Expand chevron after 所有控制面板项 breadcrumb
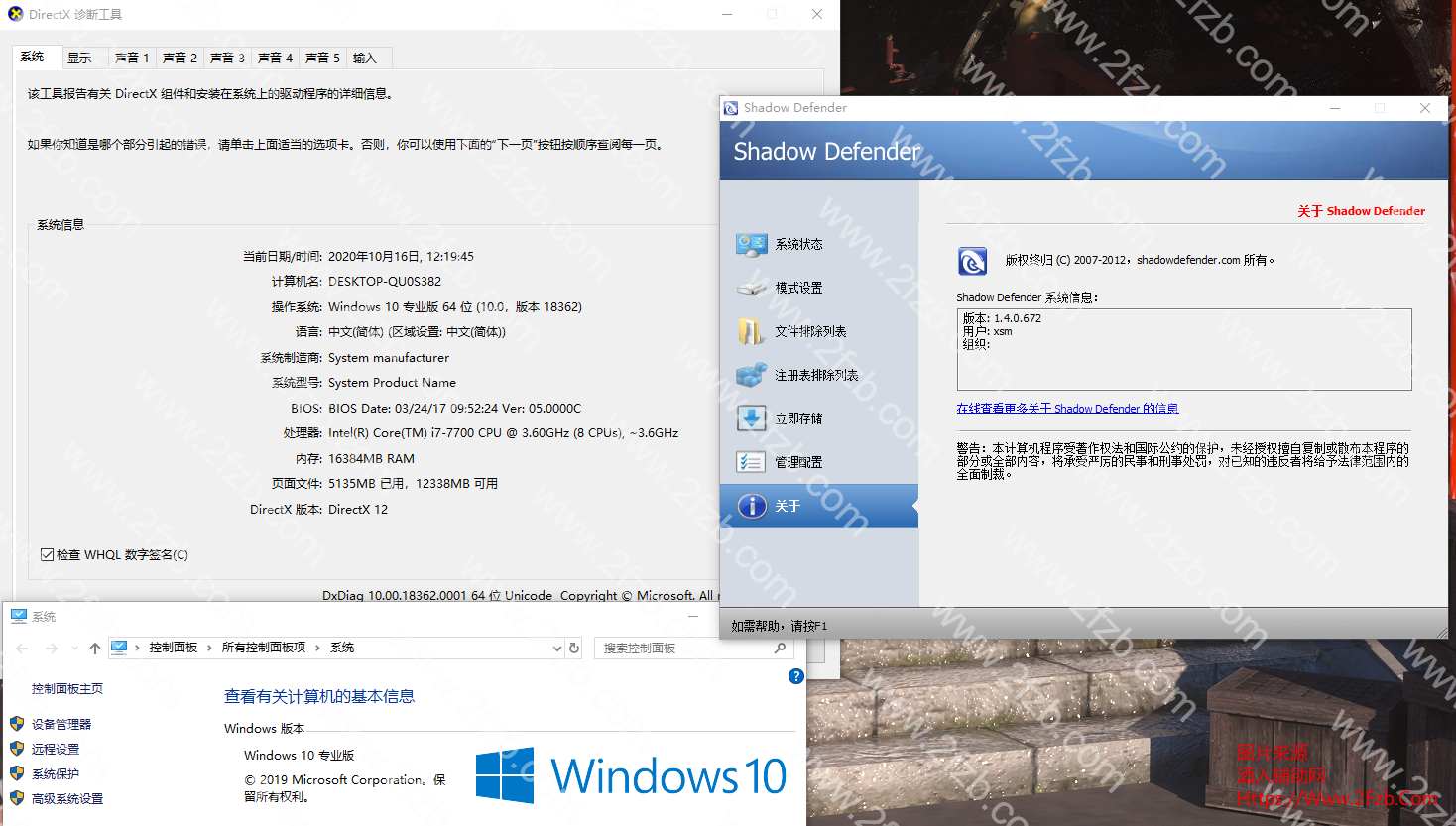Viewport: 1456px width, 826px height. 317,648
